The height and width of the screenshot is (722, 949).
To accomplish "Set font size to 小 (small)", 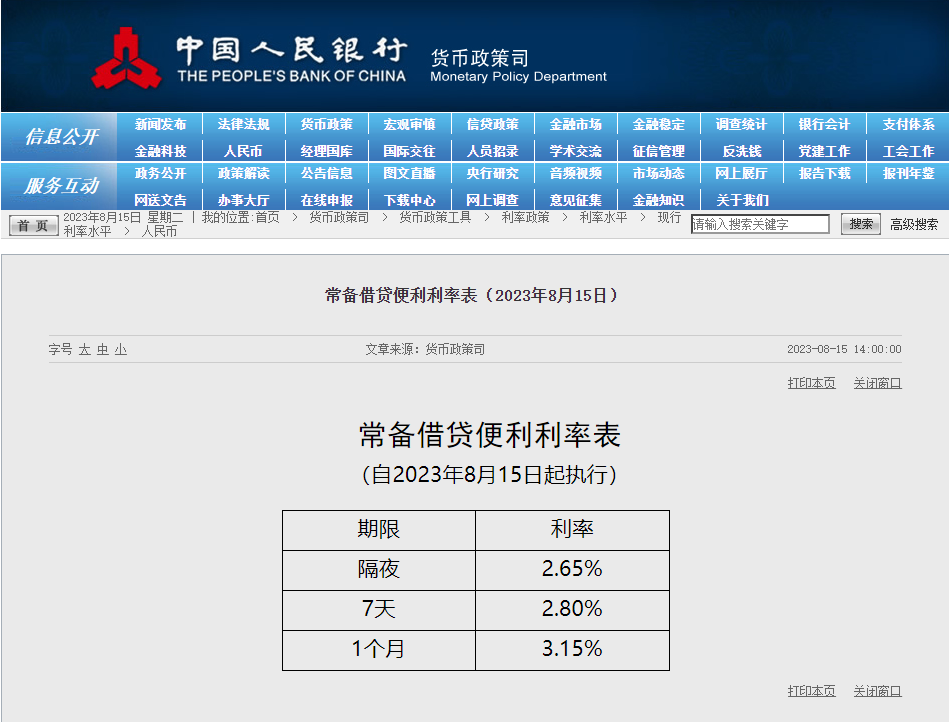I will click(120, 350).
